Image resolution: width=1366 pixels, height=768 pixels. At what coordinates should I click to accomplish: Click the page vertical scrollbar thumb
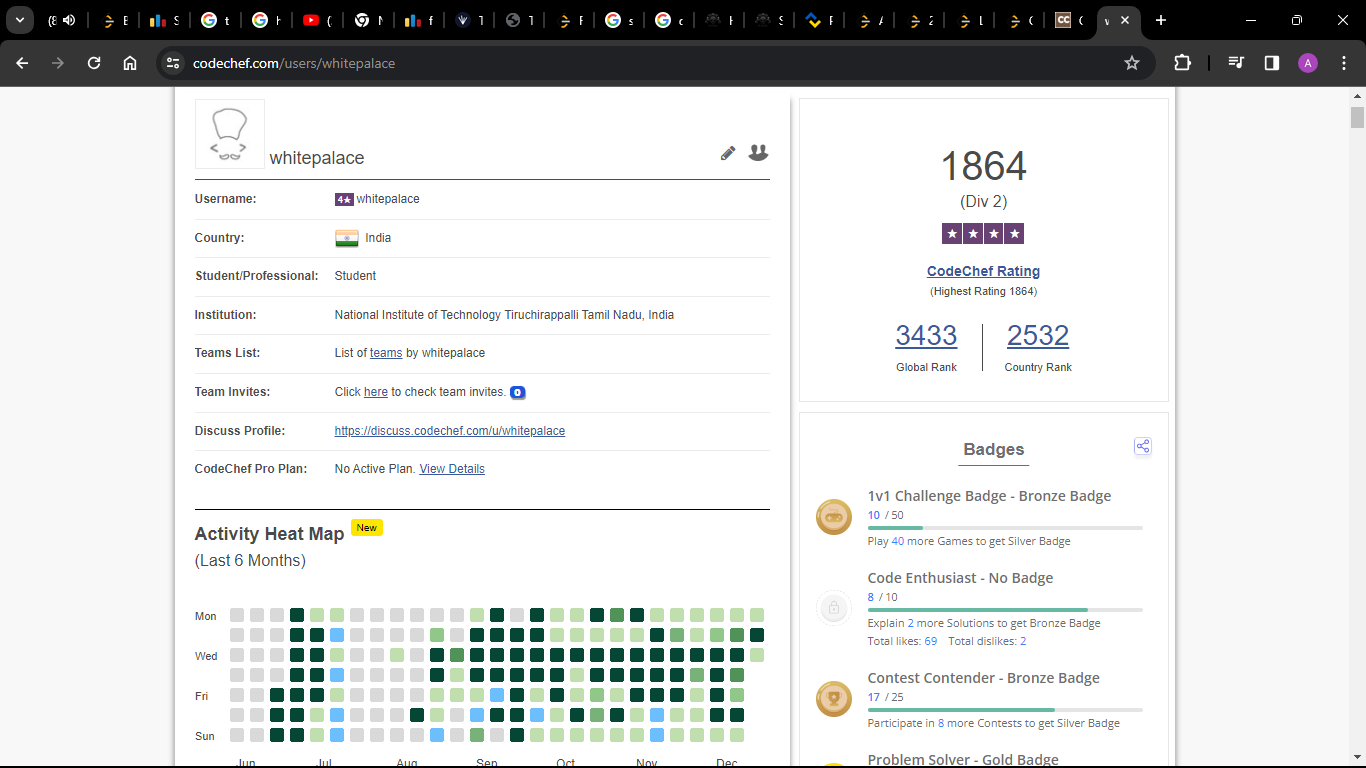(1357, 117)
